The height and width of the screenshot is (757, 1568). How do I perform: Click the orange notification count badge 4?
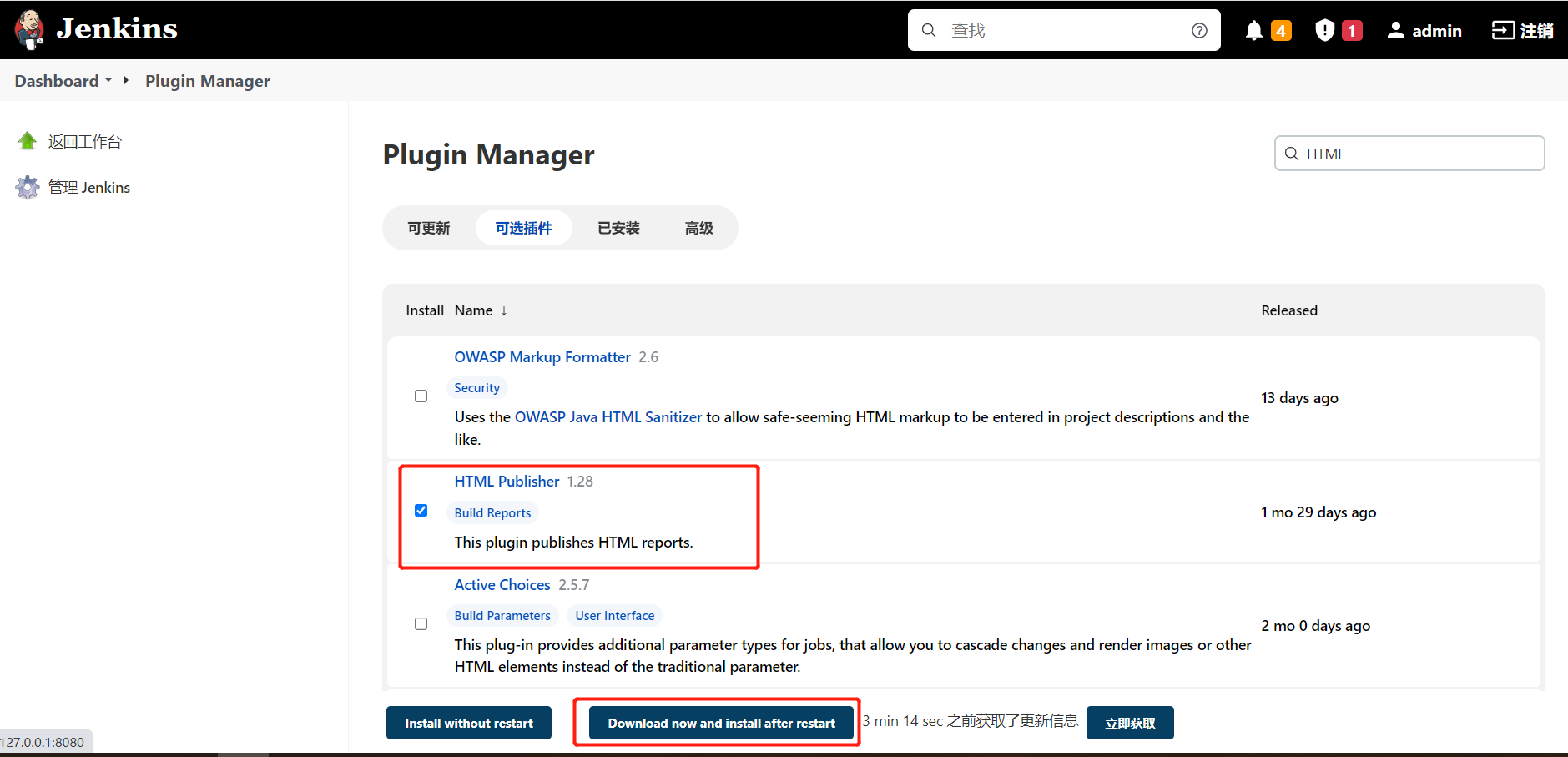[x=1281, y=31]
